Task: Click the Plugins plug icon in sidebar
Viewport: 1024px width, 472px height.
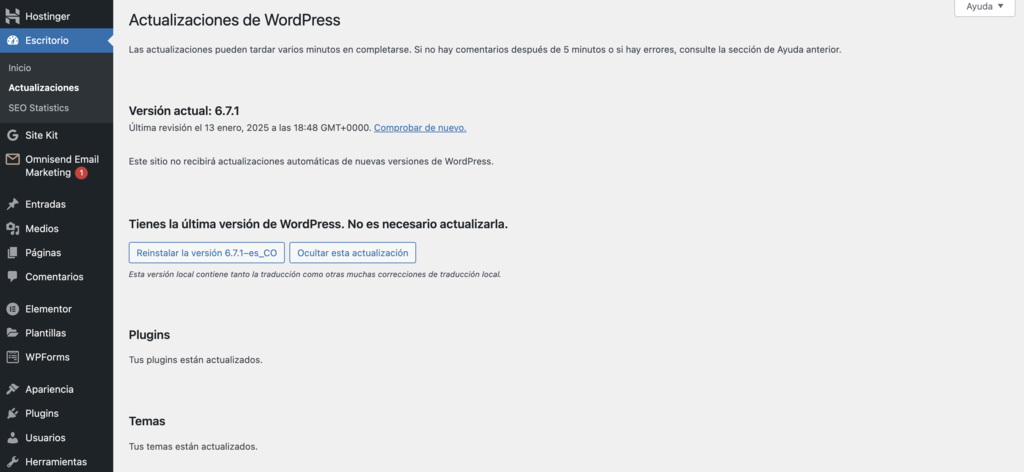Action: pos(12,413)
